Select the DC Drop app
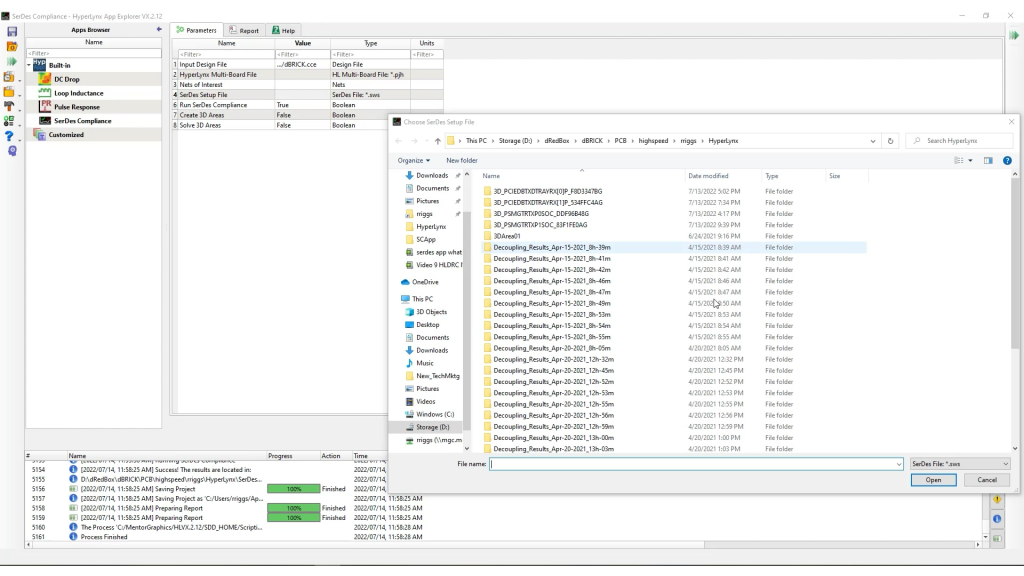The width and height of the screenshot is (1024, 576). (67, 79)
